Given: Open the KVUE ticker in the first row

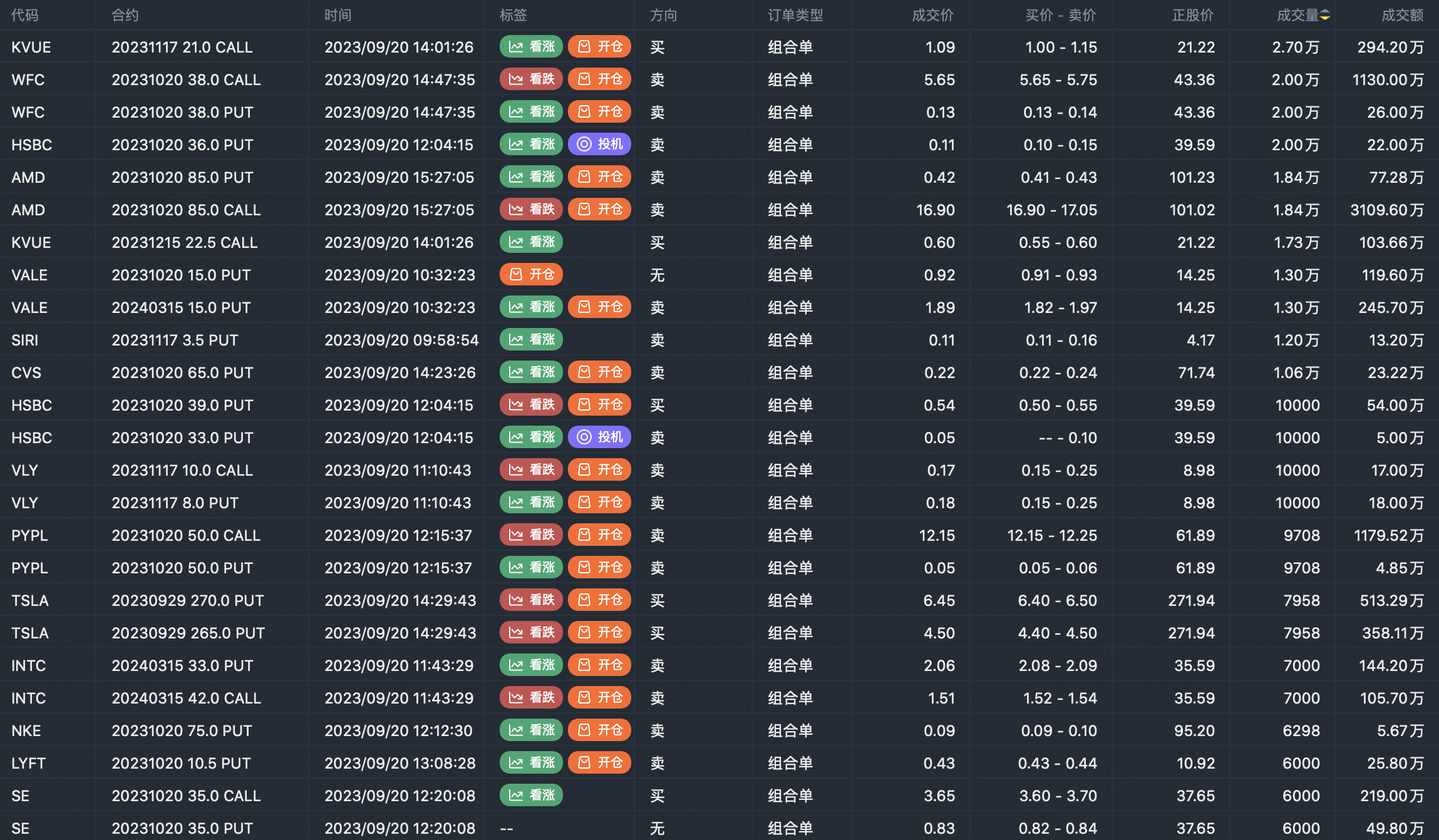Looking at the screenshot, I should tap(31, 47).
